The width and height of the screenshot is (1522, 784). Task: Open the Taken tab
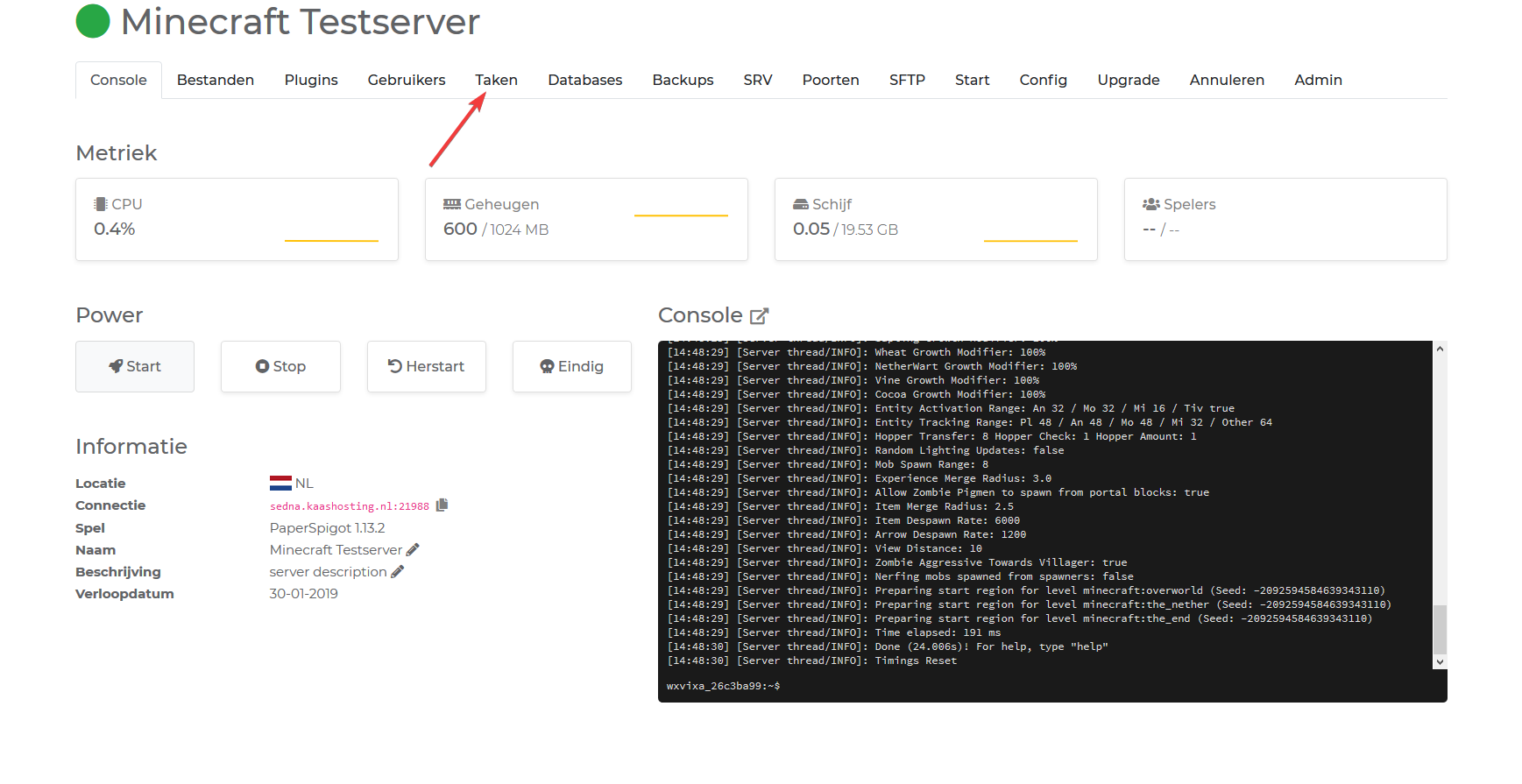pyautogui.click(x=496, y=80)
